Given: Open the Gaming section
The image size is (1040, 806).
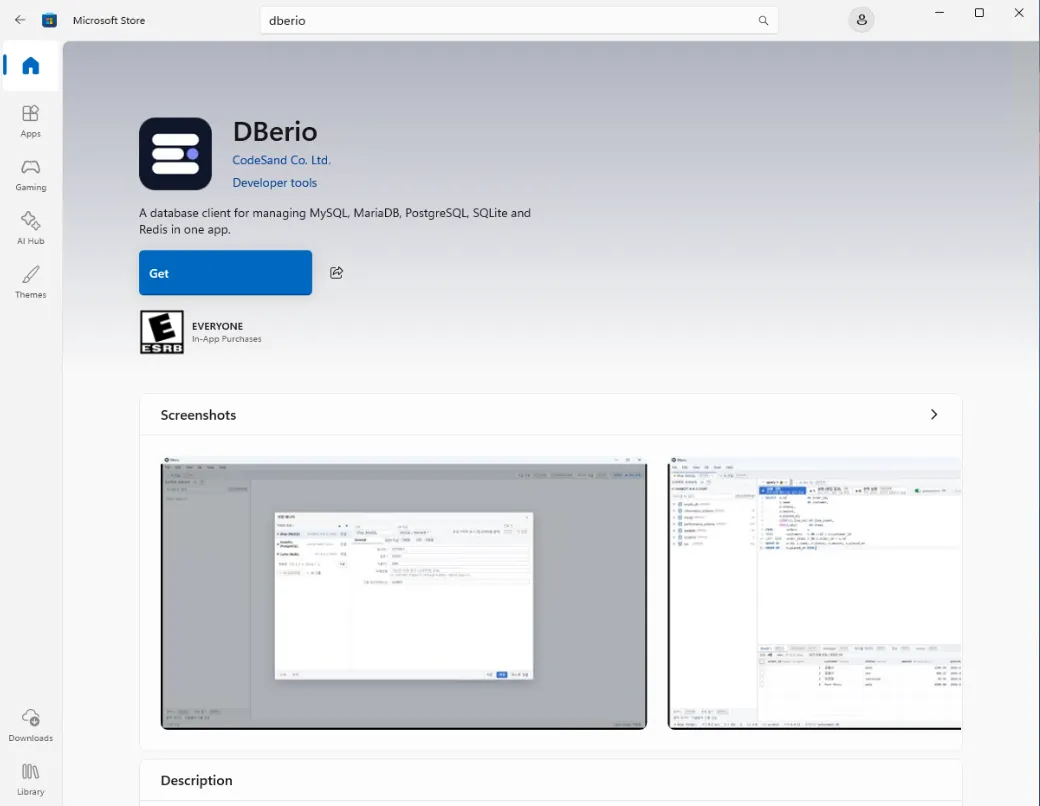Looking at the screenshot, I should (31, 174).
